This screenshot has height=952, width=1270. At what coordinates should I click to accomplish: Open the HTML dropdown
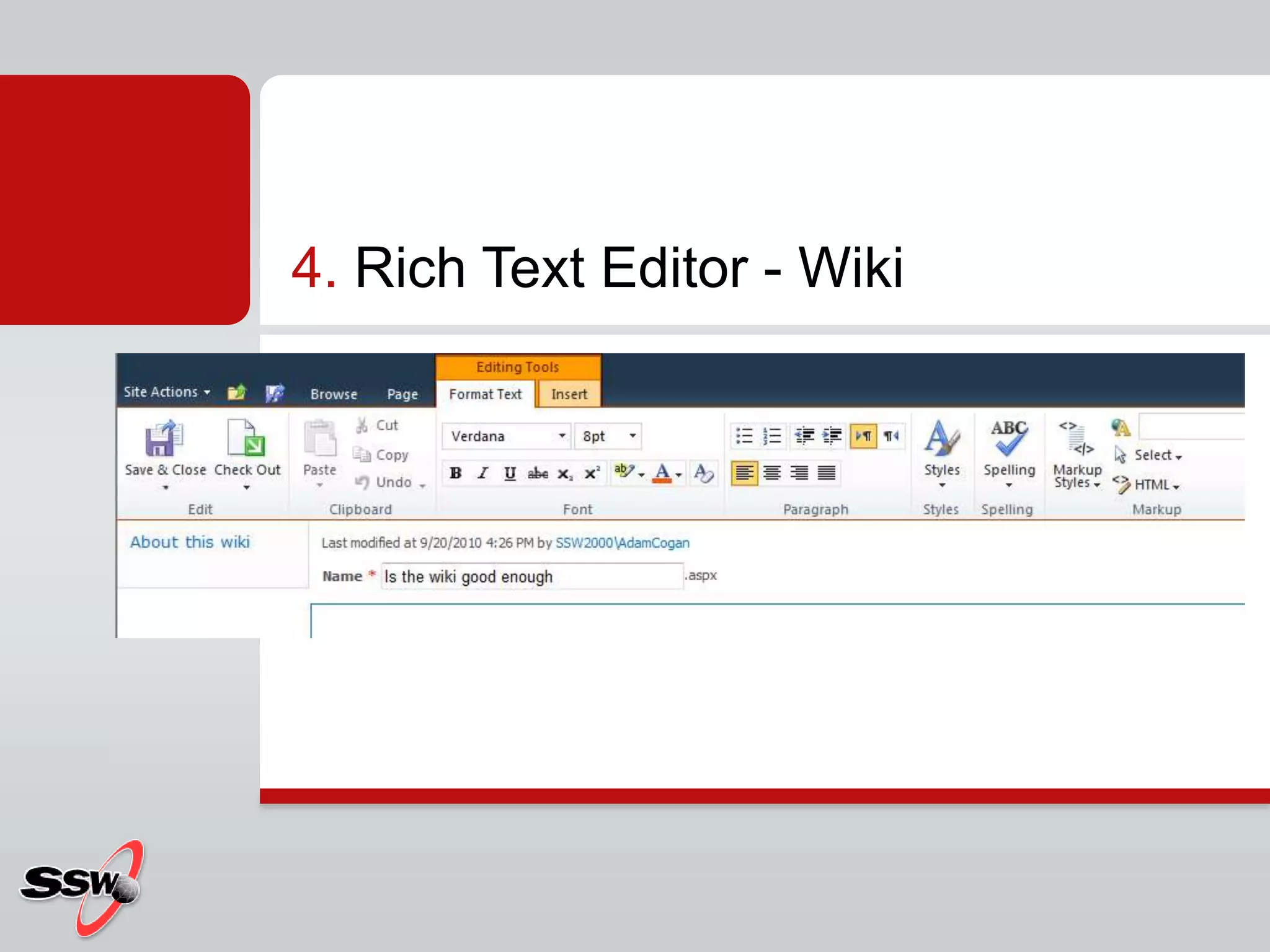[x=1147, y=484]
